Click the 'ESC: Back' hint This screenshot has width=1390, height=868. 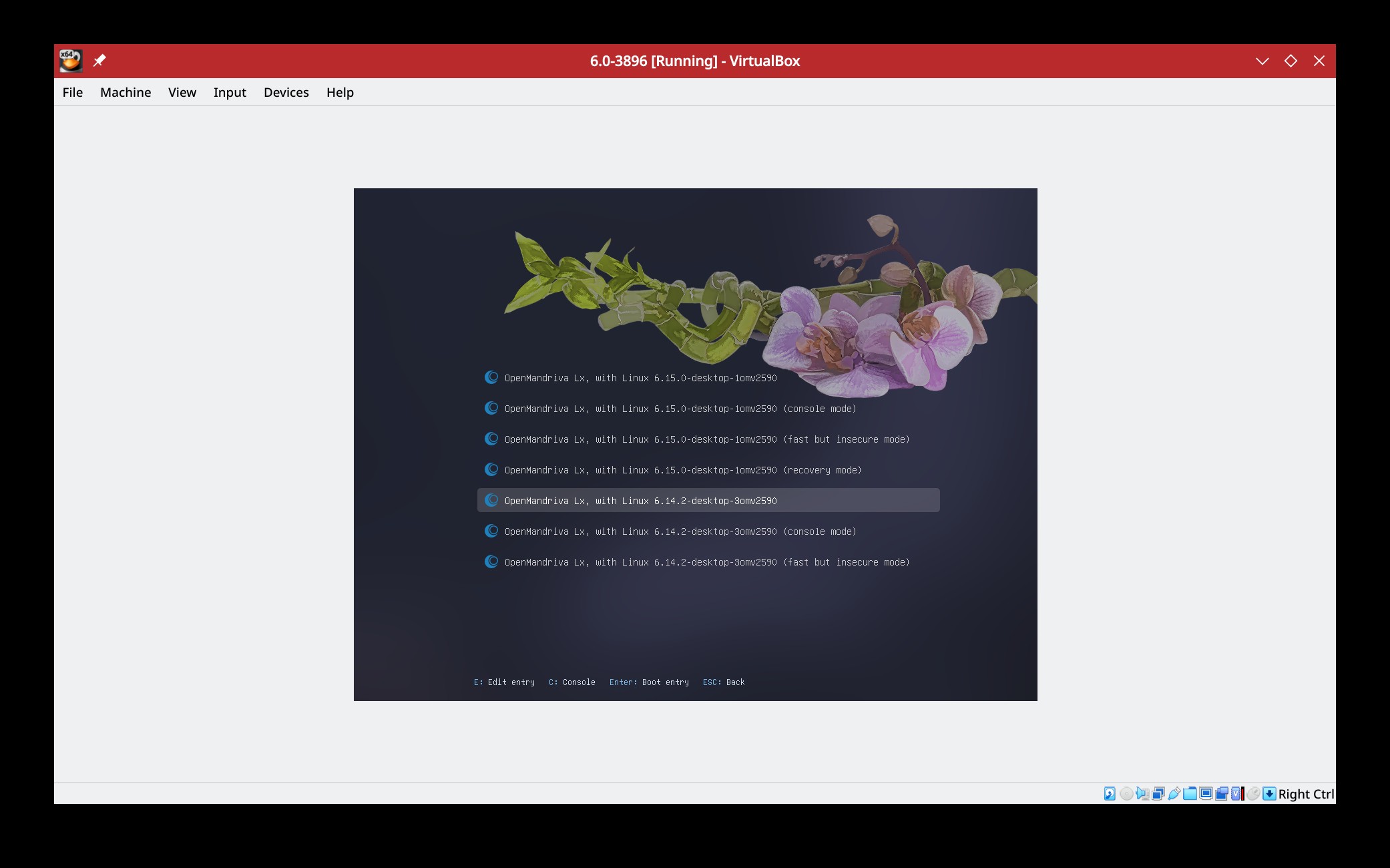click(724, 682)
